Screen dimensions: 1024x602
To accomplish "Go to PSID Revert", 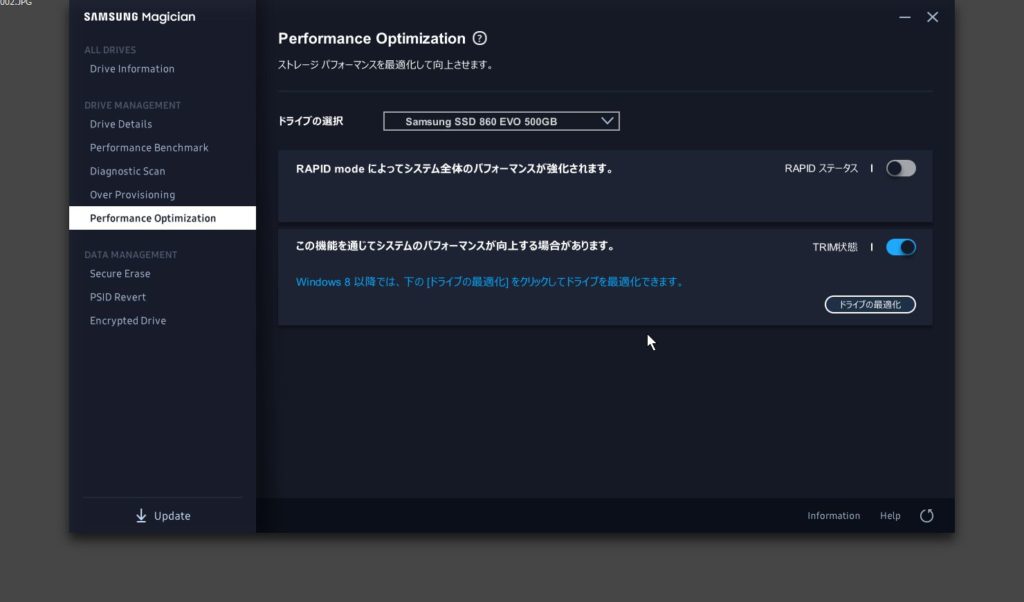I will coord(118,297).
